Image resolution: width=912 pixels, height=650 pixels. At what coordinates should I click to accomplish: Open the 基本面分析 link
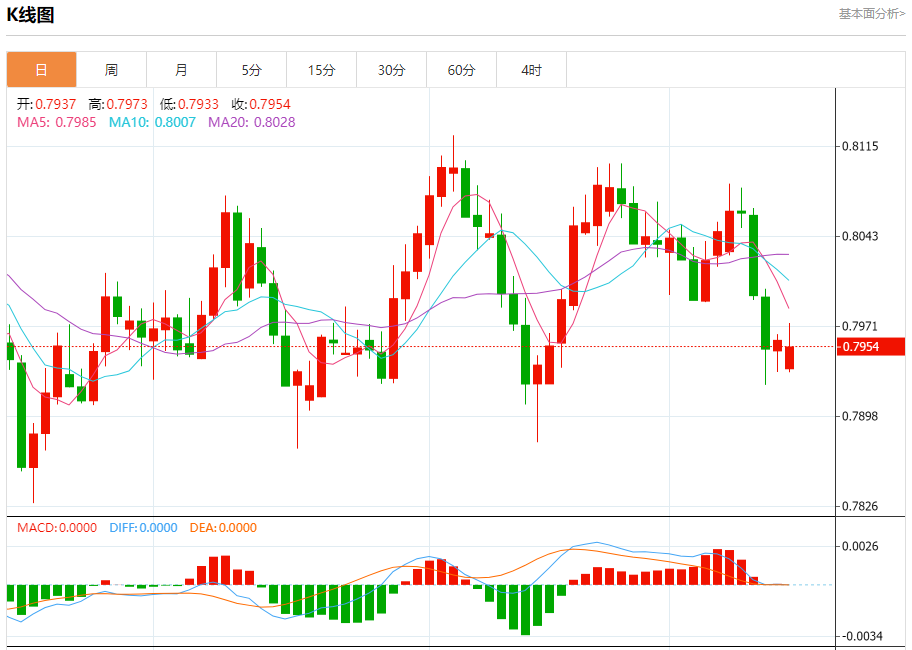(x=871, y=14)
